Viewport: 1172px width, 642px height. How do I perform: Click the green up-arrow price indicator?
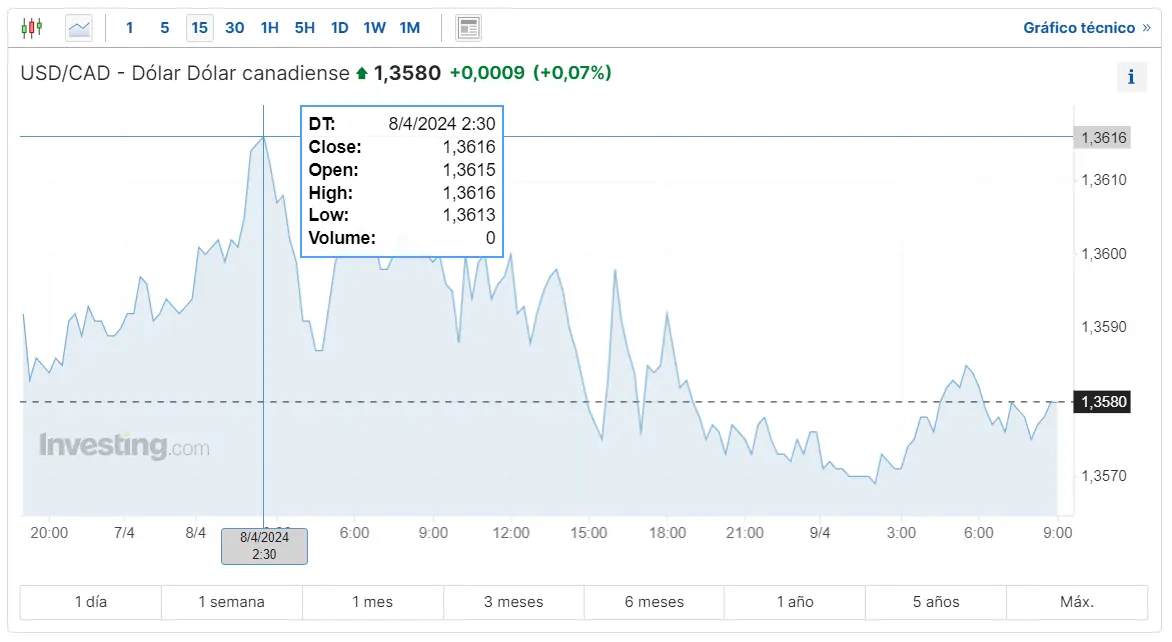[362, 73]
